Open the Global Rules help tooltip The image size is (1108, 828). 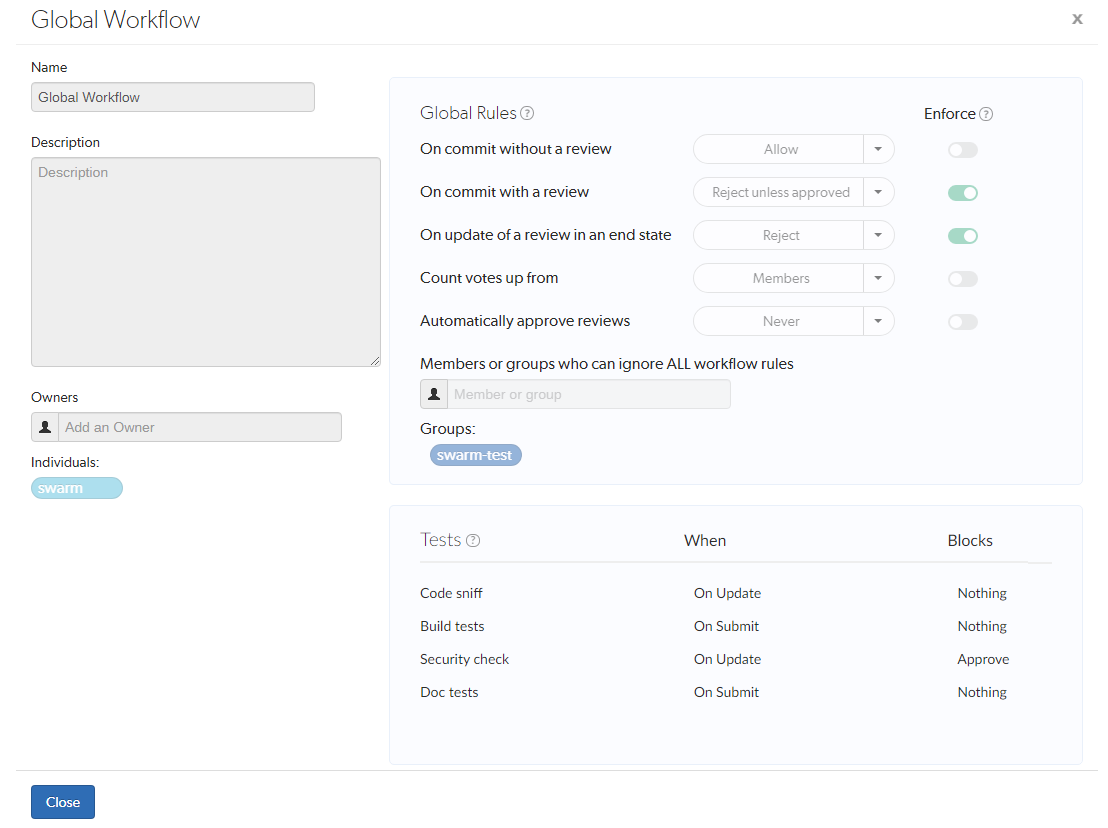528,113
